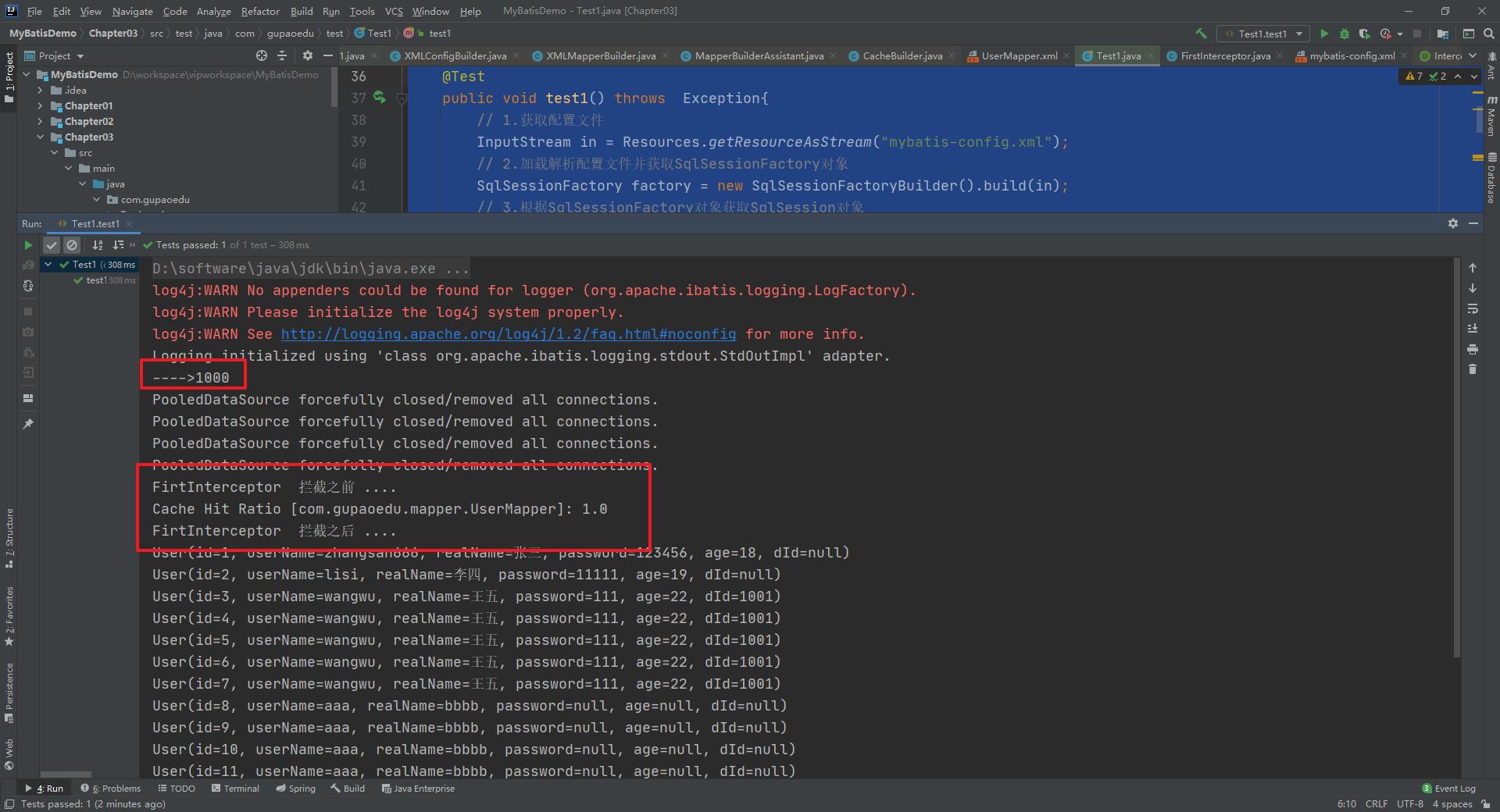Switch to CacheBuilder.java editor tab
The height and width of the screenshot is (812, 1500).
902,55
